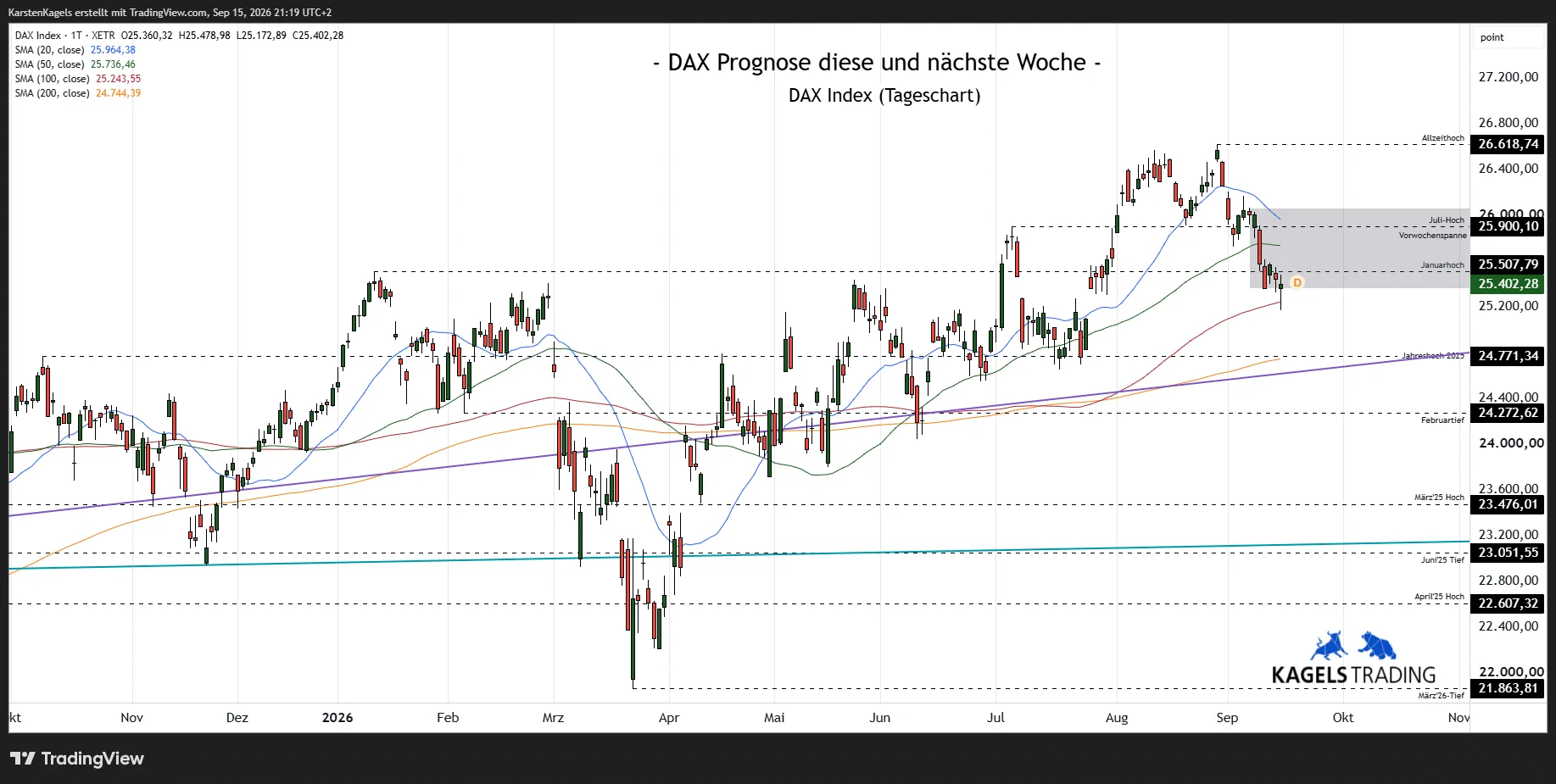
Task: Click the Mrz label on the time axis
Action: click(553, 718)
